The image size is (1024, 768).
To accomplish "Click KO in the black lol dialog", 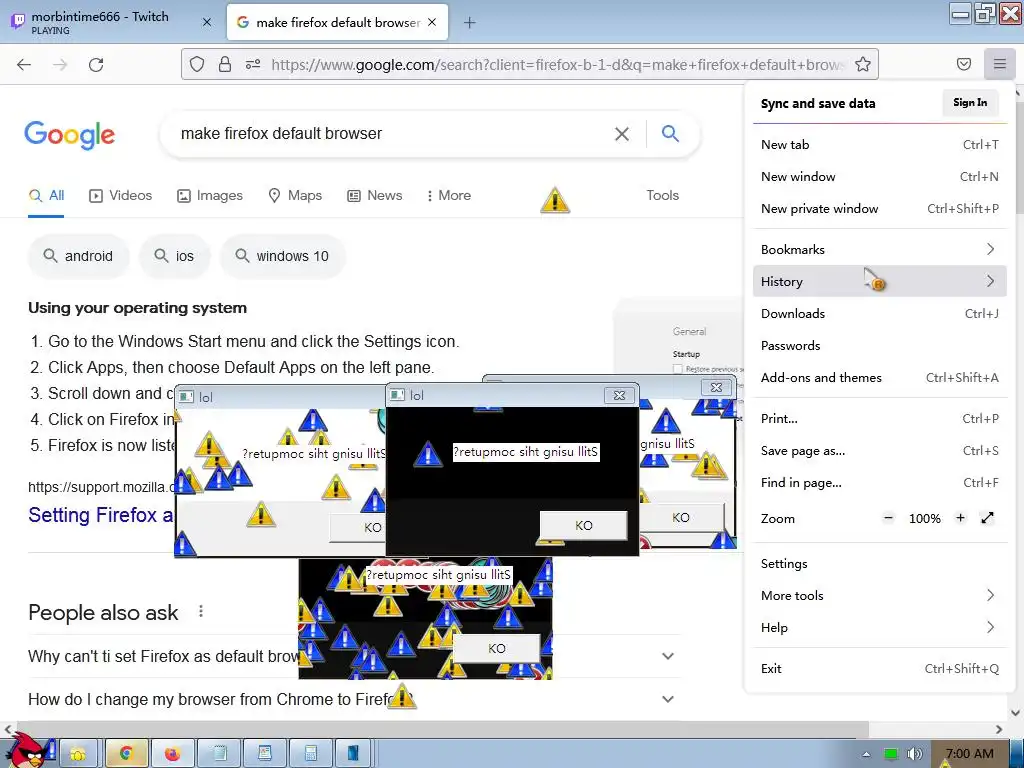I will click(583, 526).
